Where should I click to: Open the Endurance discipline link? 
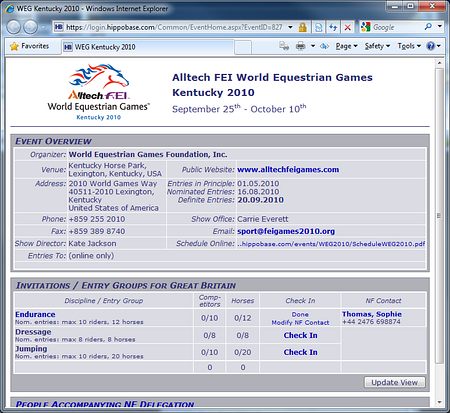click(35, 314)
